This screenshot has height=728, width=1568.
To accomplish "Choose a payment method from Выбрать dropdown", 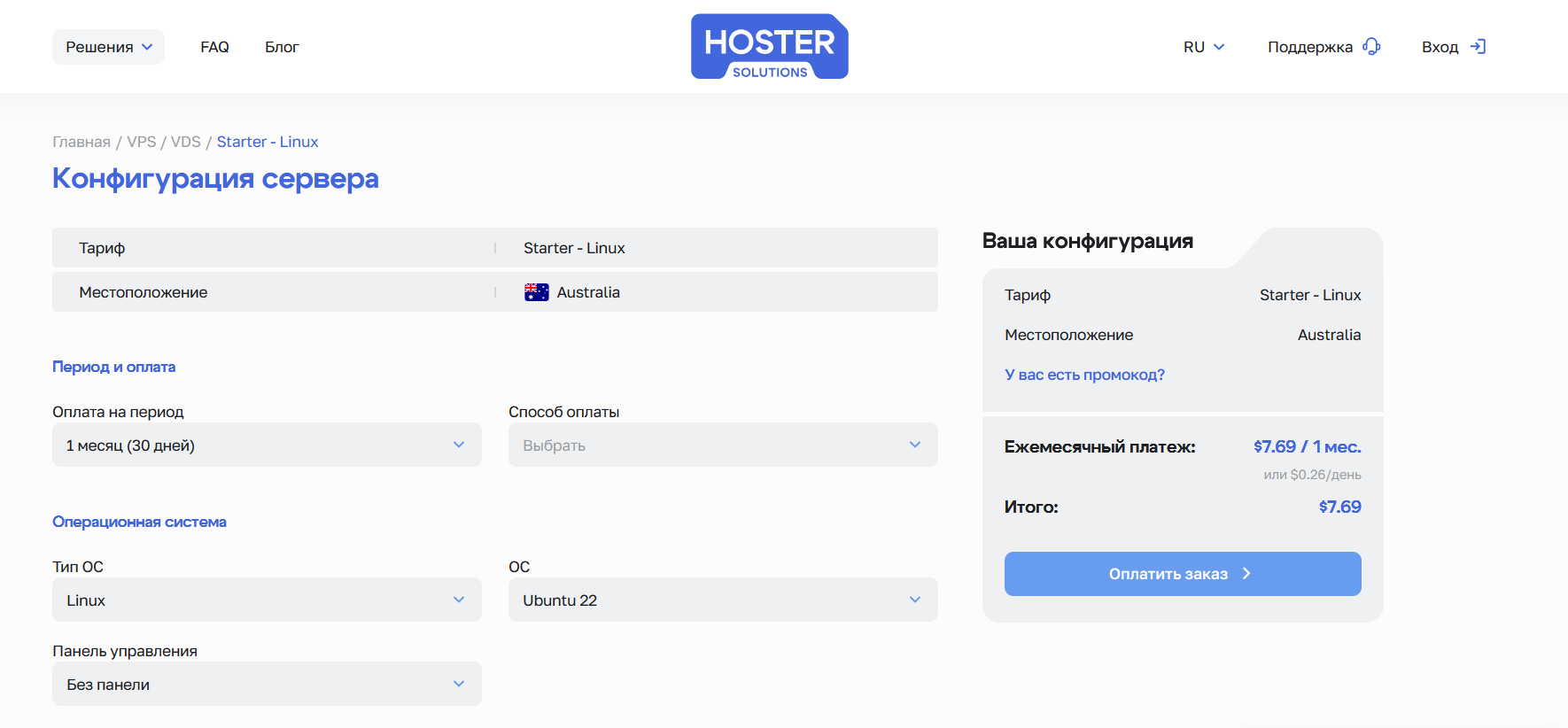I will click(x=722, y=445).
